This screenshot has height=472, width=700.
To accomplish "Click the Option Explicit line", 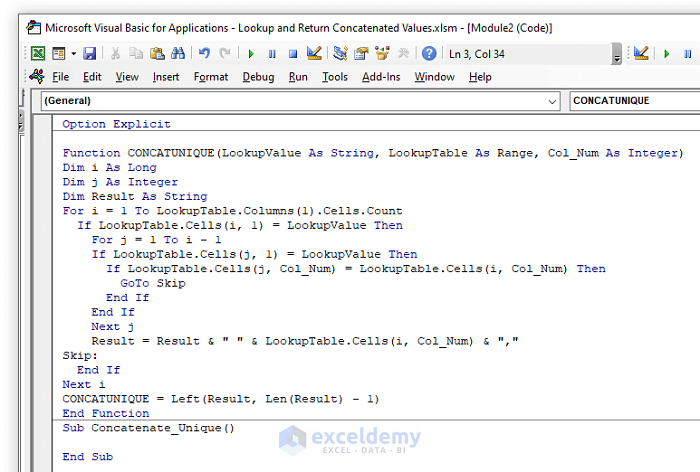I will click(x=116, y=124).
